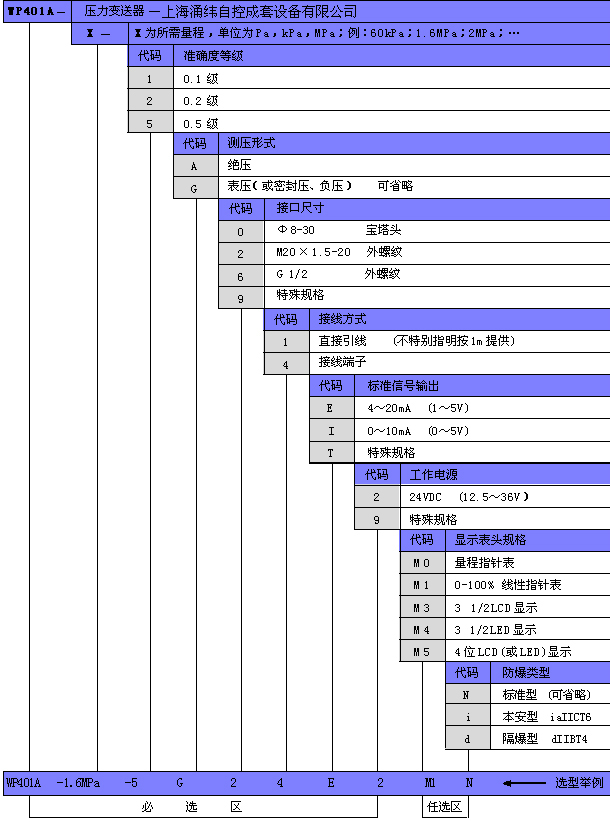The image size is (610, 822).
Task: Click the 'Φ8-30' interface size
Action: [x=296, y=230]
